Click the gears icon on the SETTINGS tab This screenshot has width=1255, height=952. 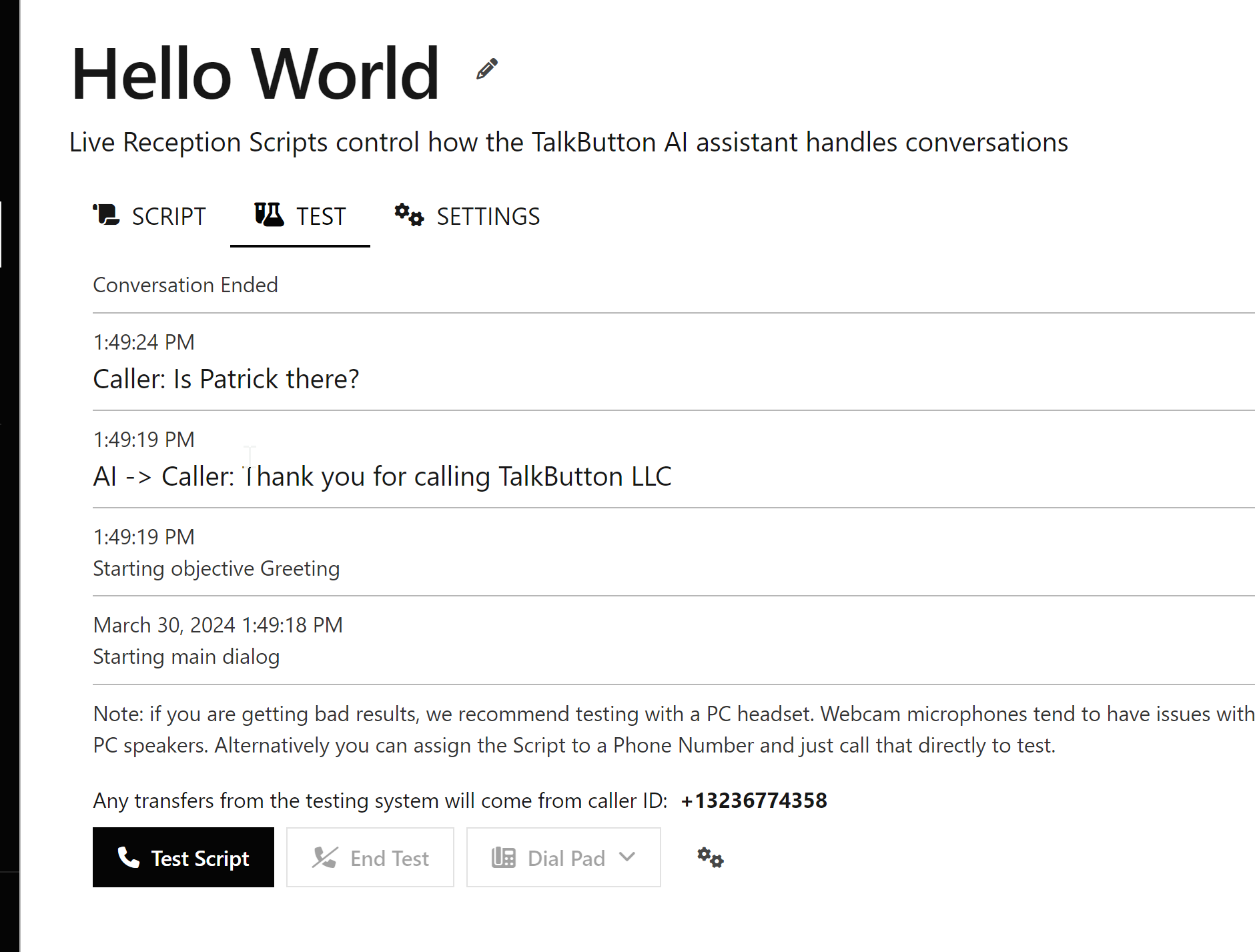point(408,215)
